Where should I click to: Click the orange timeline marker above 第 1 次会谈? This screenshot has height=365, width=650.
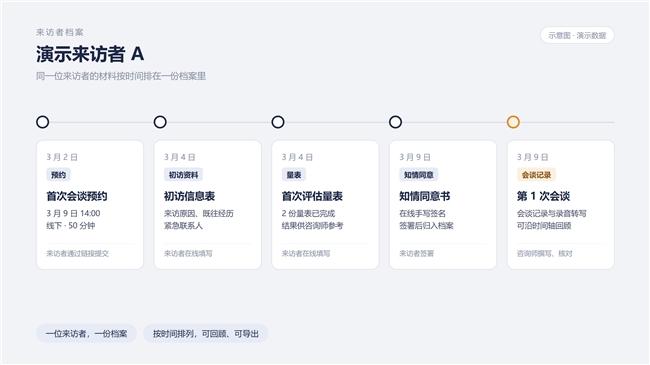click(x=513, y=122)
